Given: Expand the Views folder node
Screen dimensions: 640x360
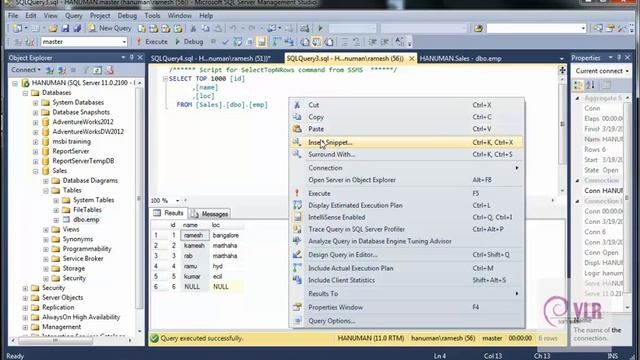Looking at the screenshot, I should (46, 230).
